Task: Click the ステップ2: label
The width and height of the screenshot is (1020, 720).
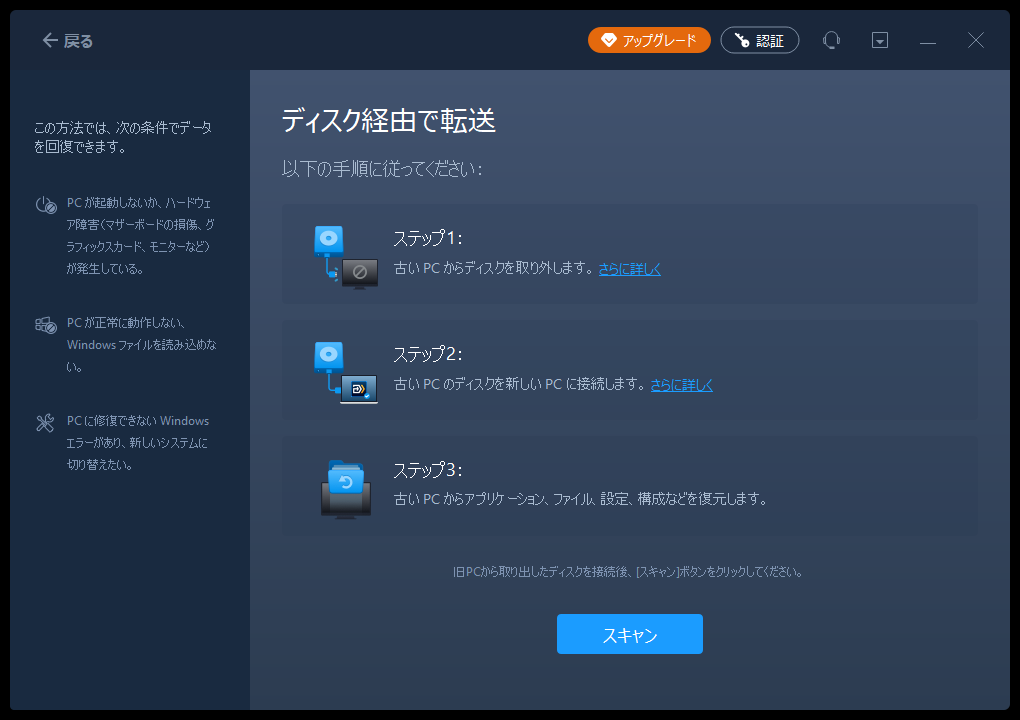Action: tap(427, 354)
